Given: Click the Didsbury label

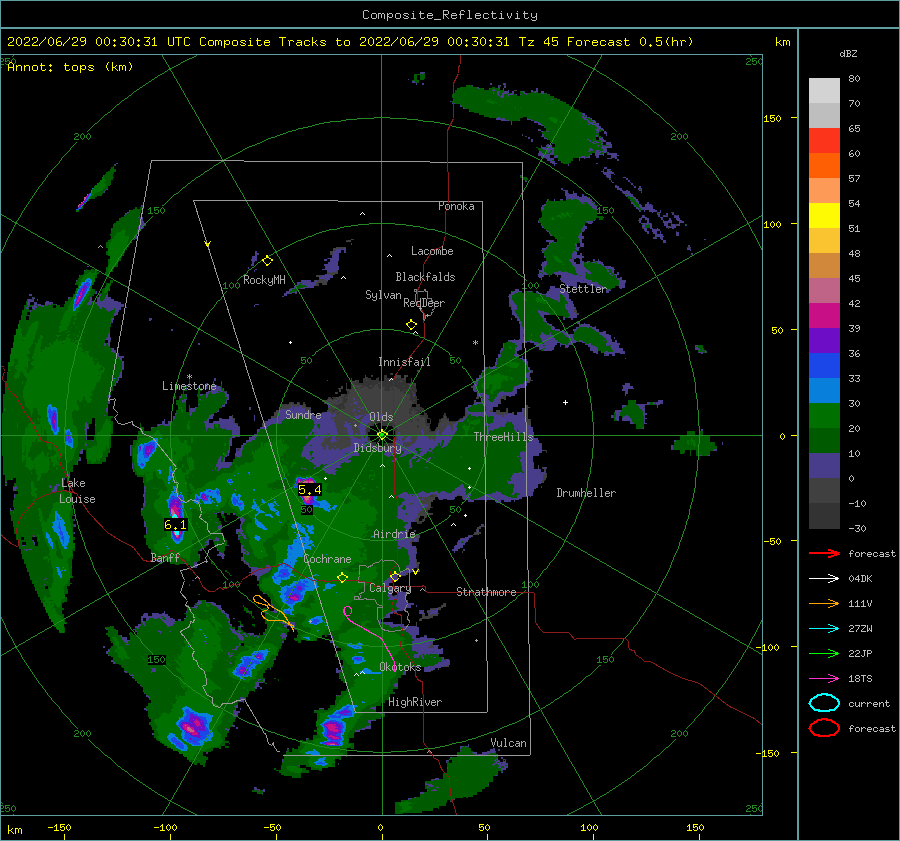Looking at the screenshot, I should pyautogui.click(x=378, y=448).
